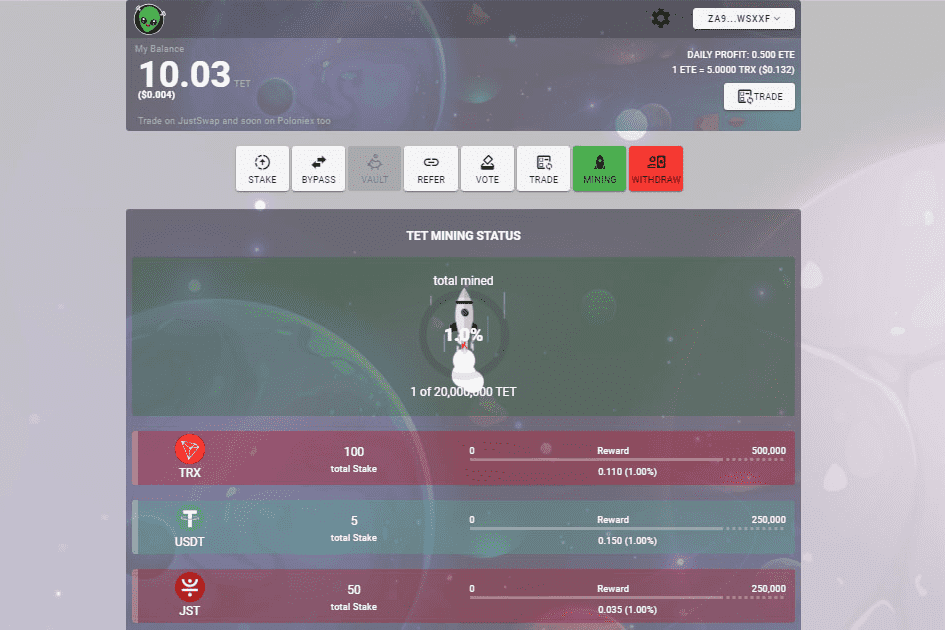
Task: Open the BYPASS feature
Action: 318,168
